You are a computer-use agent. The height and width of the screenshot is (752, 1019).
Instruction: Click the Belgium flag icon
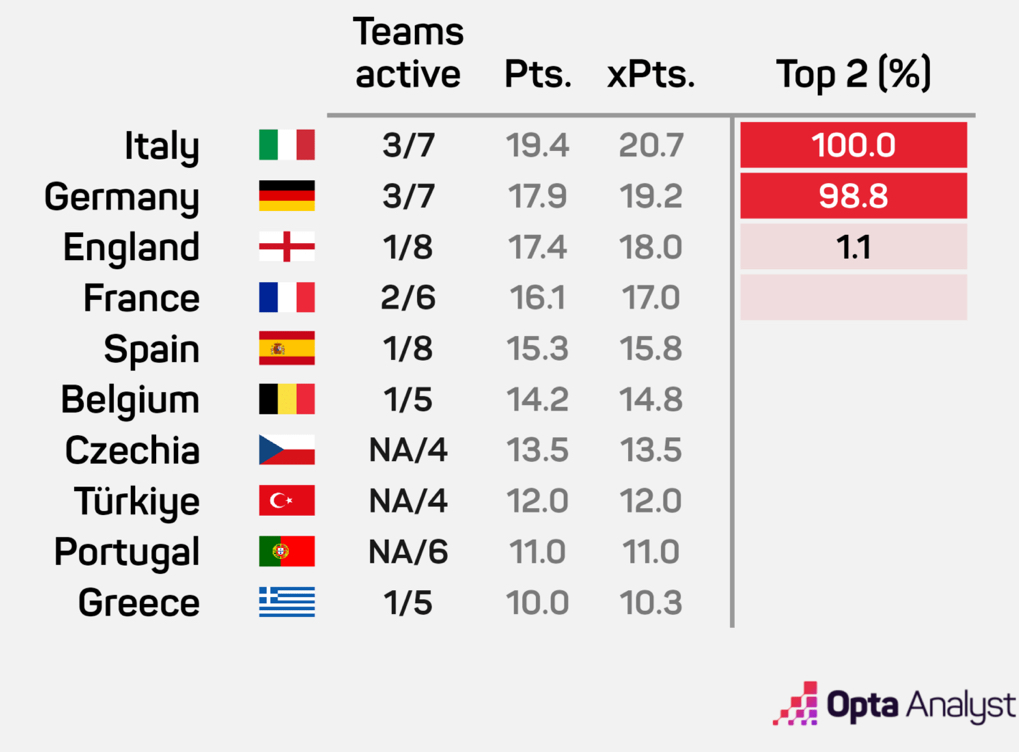pos(286,399)
